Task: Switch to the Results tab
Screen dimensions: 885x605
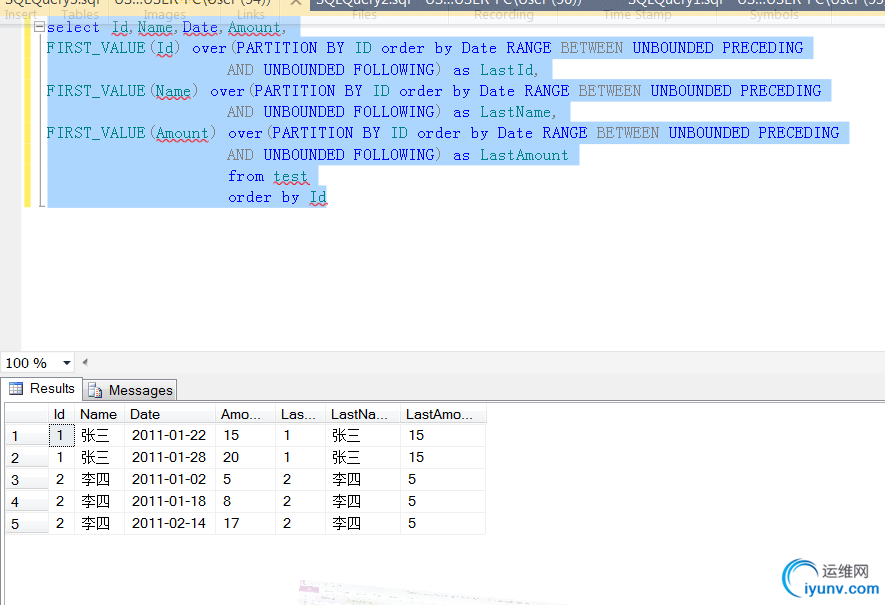Action: pyautogui.click(x=42, y=389)
